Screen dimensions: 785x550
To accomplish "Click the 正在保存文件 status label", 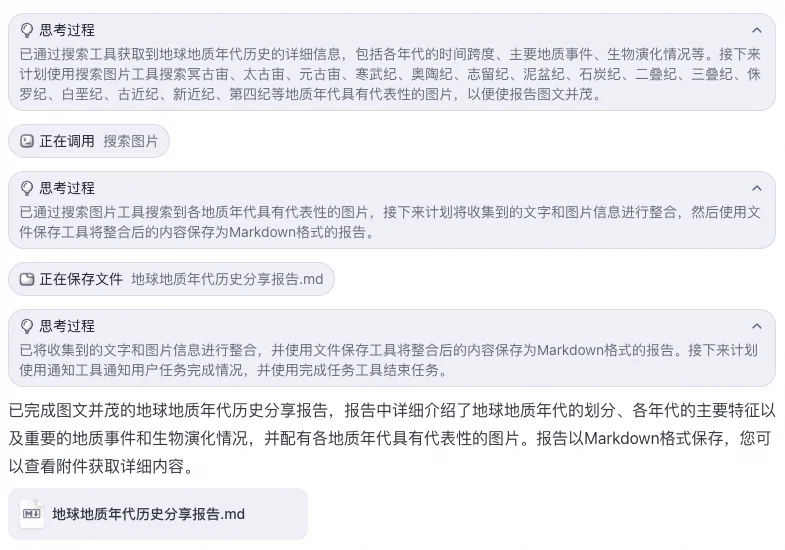I will [x=81, y=279].
